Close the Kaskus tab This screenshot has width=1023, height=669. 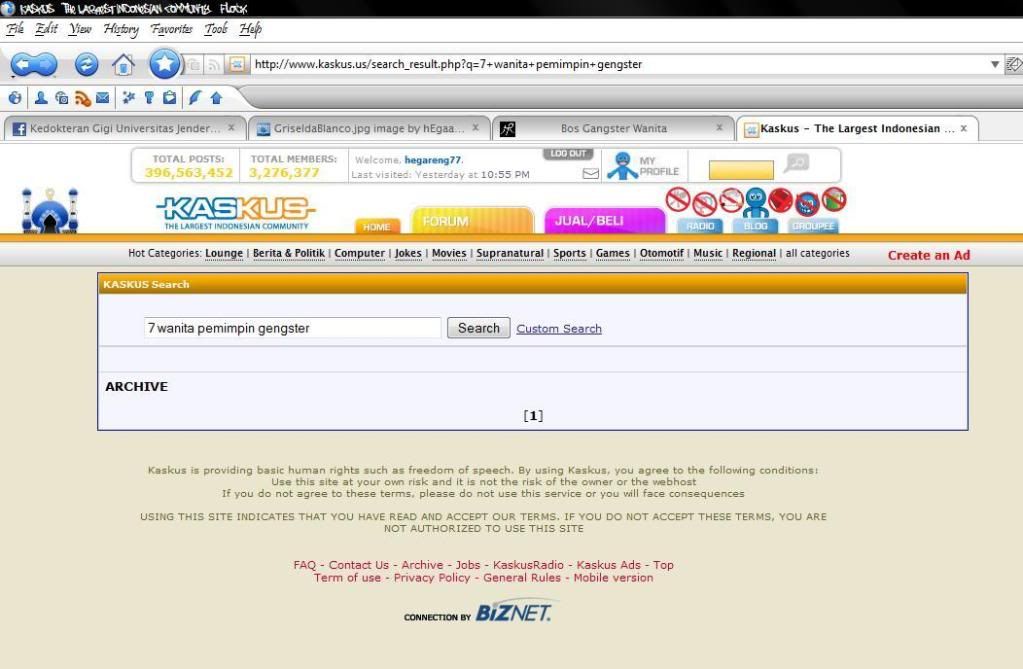963,129
